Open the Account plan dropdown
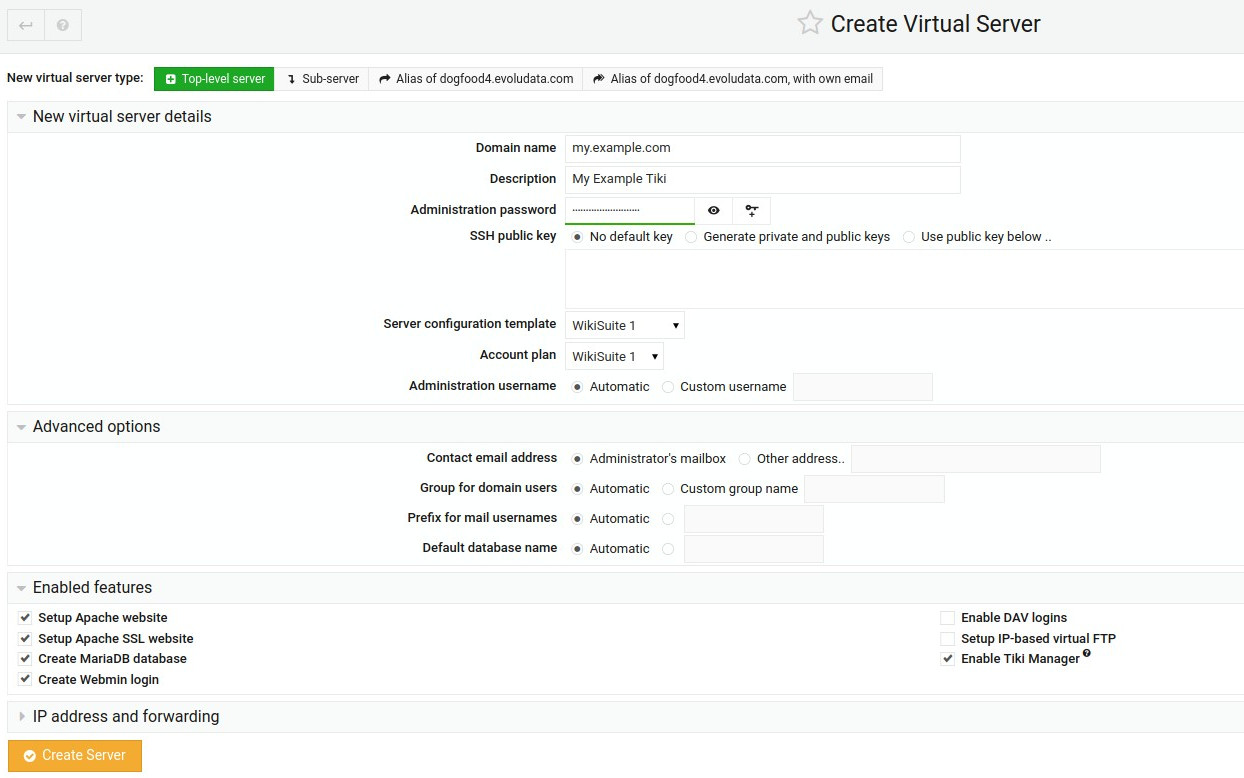Screen dimensions: 1244x778 [x=613, y=356]
